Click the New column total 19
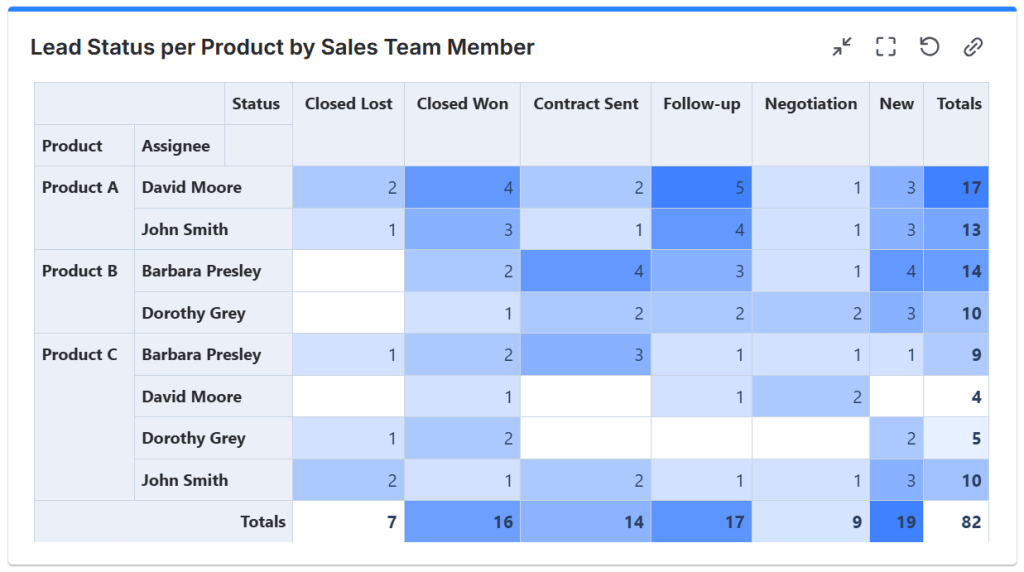The height and width of the screenshot is (572, 1024). [904, 522]
